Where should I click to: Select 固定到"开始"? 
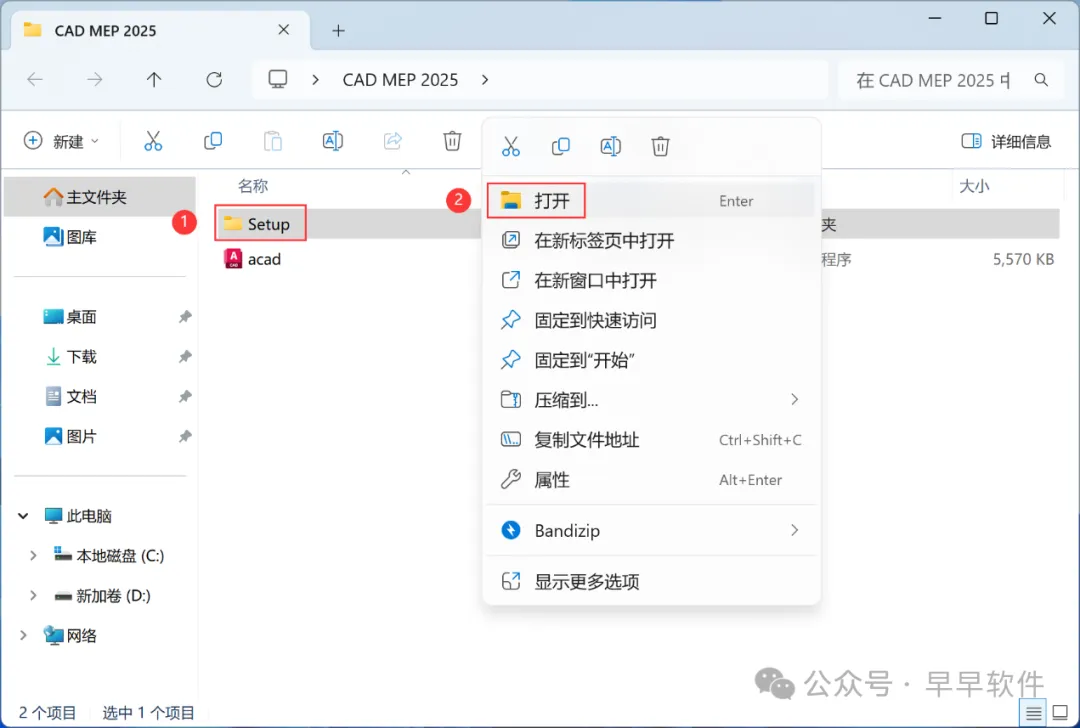651,360
